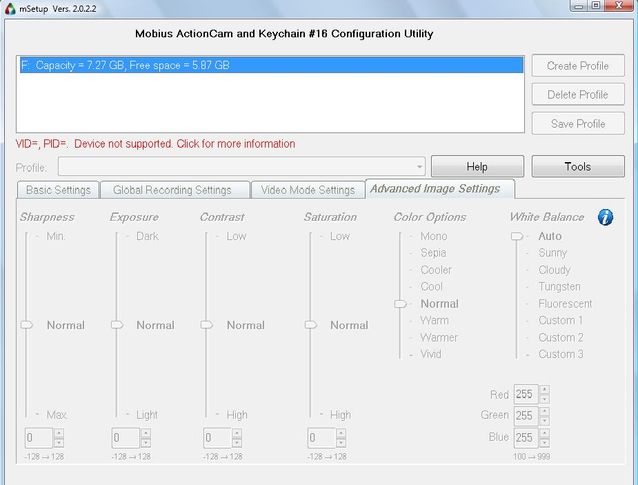Viewport: 638px width, 485px height.
Task: Select Tungsten white balance
Action: pyautogui.click(x=559, y=287)
